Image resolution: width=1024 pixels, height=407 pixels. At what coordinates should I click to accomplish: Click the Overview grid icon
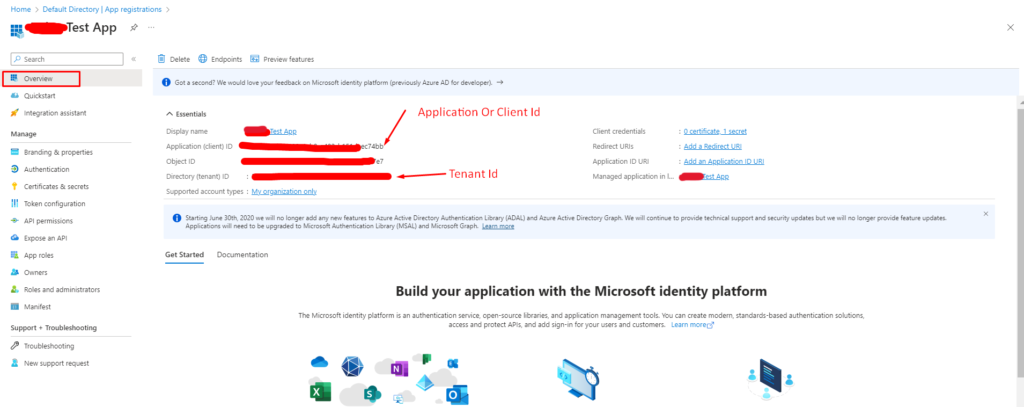14,78
